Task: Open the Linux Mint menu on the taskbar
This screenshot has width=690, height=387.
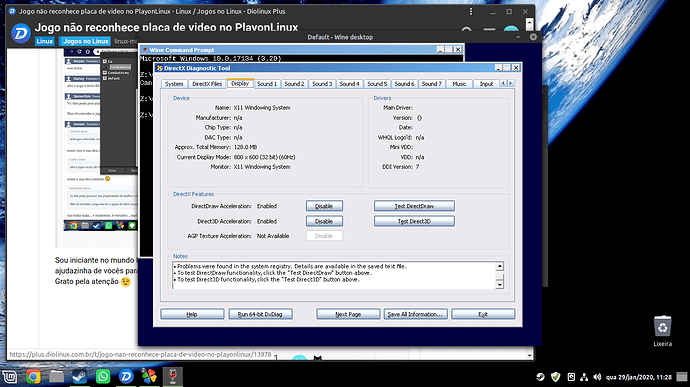Action: [10, 376]
